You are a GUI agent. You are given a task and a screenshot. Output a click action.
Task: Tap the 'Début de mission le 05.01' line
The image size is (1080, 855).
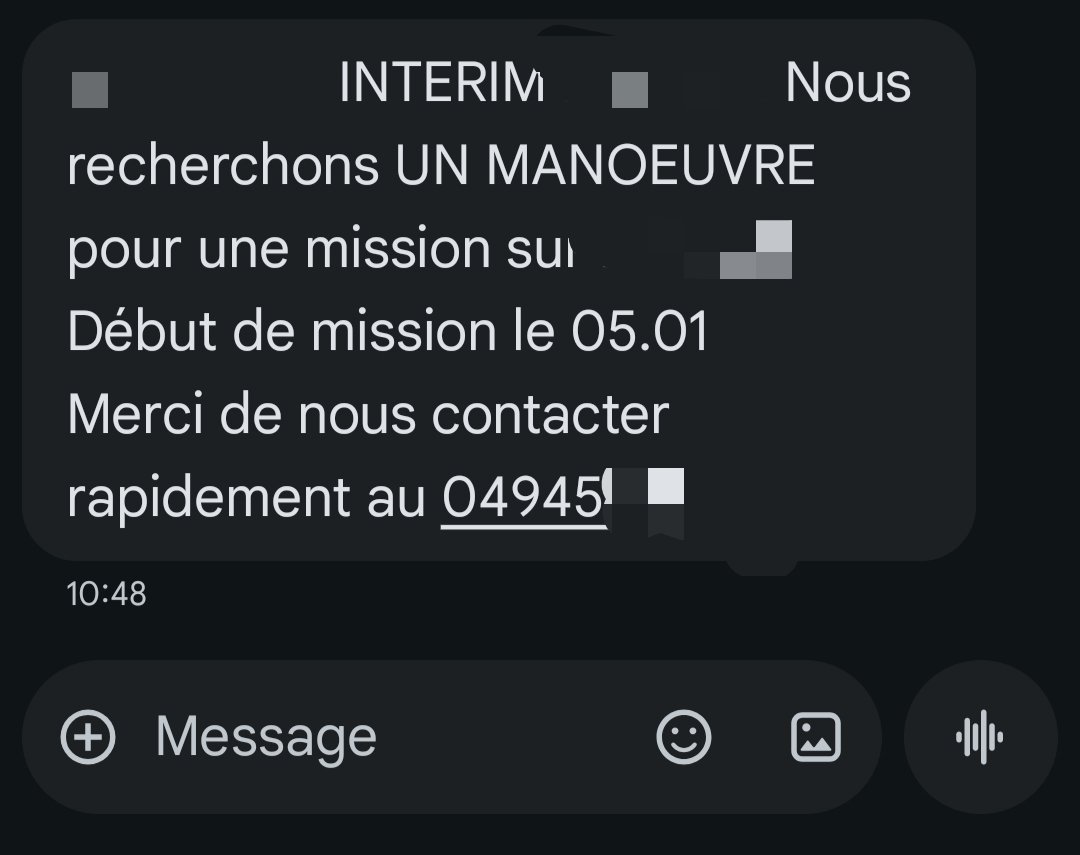(x=388, y=332)
